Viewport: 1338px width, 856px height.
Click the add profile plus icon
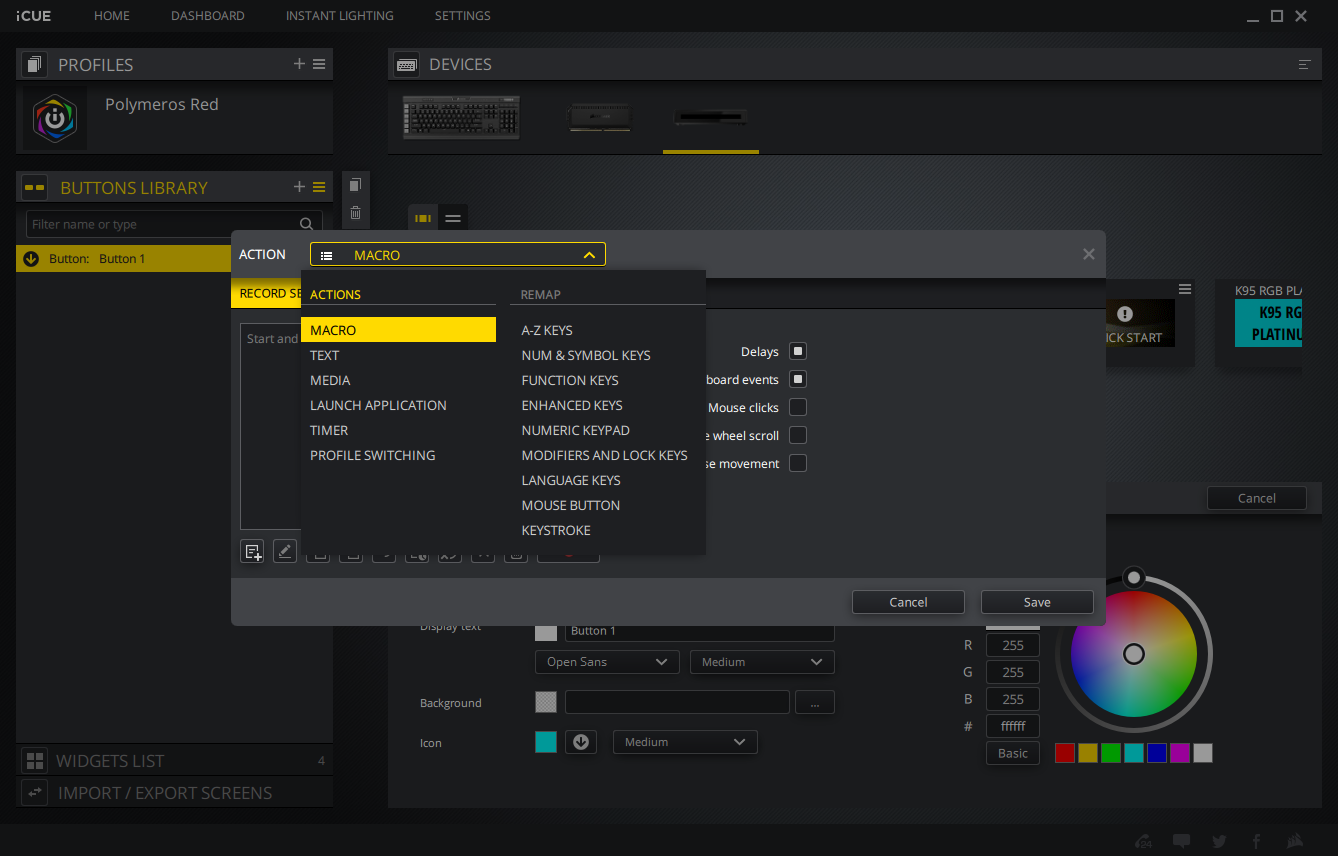[x=299, y=64]
